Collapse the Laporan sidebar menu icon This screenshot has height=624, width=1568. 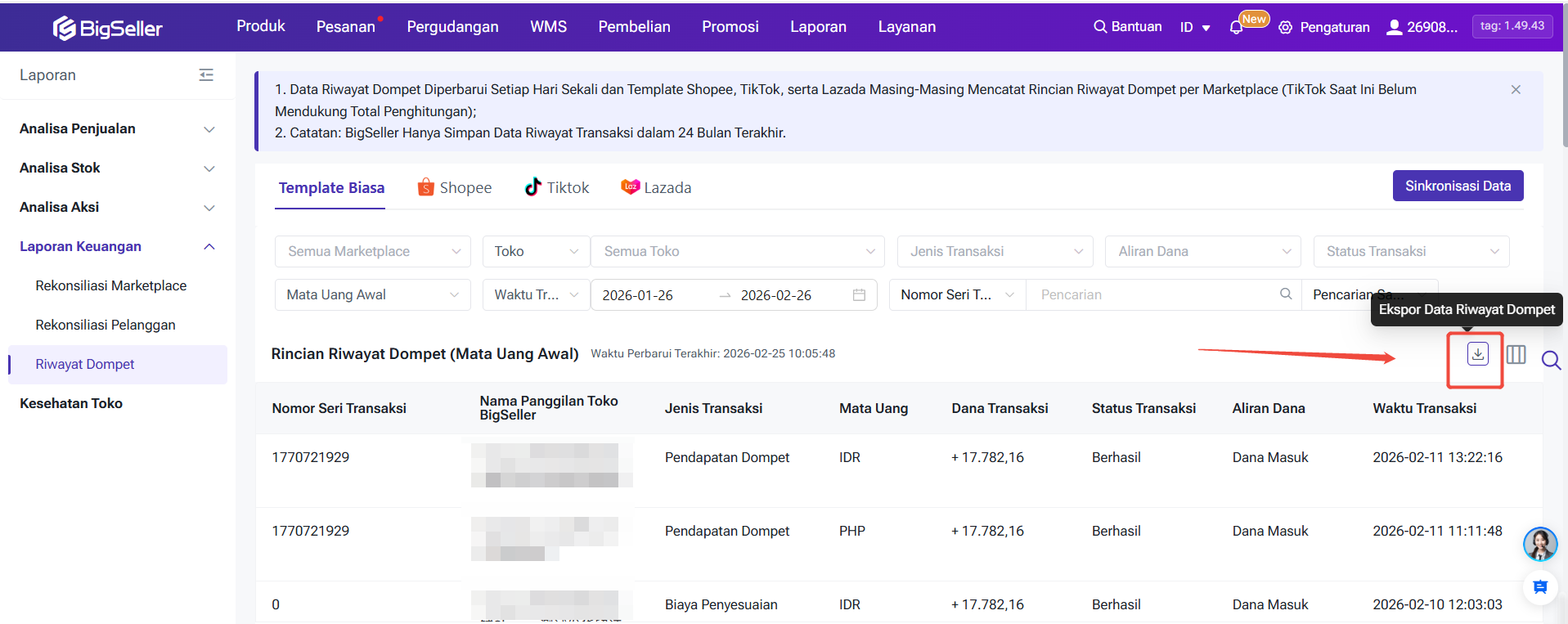(206, 75)
